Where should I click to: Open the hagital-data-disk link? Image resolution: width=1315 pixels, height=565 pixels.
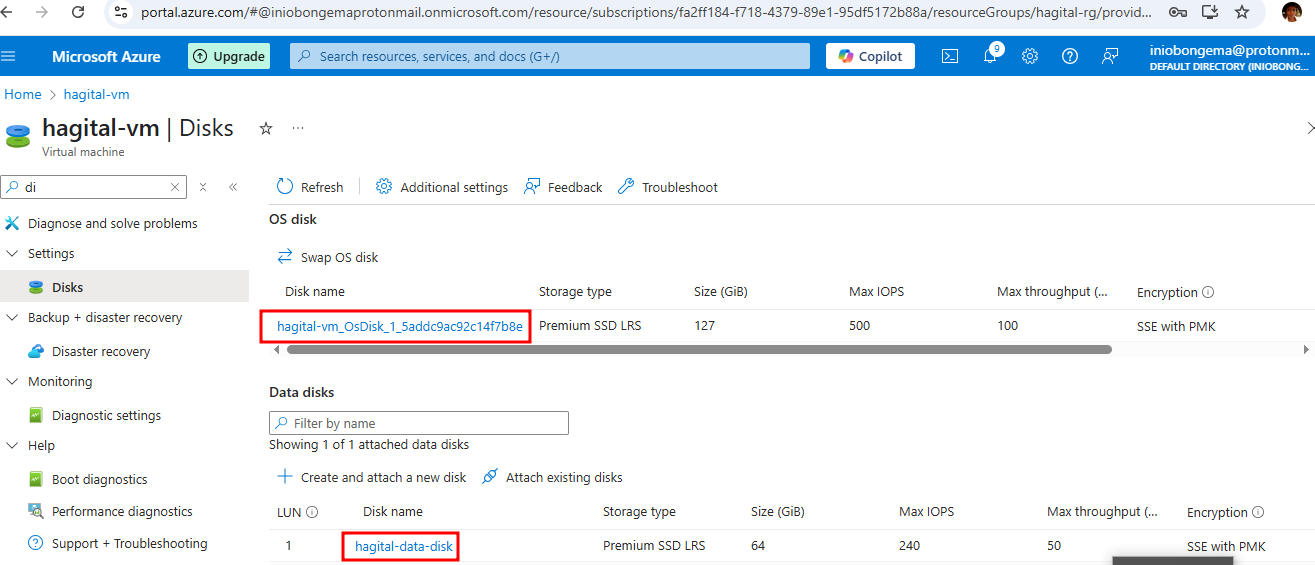pyautogui.click(x=404, y=546)
